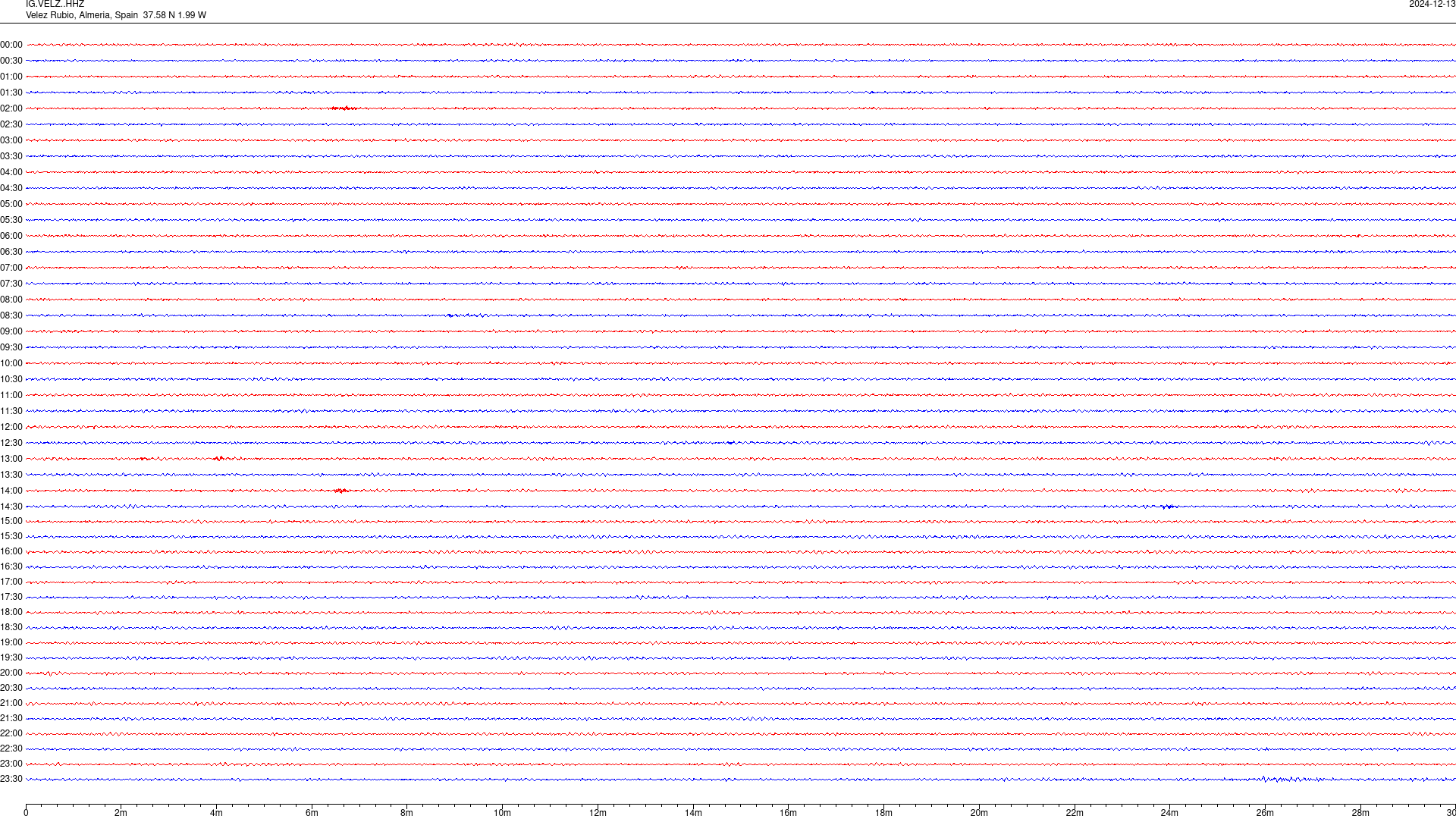This screenshot has height=819, width=1456.
Task: Select the 01:30 trace time label
Action: pos(11,93)
